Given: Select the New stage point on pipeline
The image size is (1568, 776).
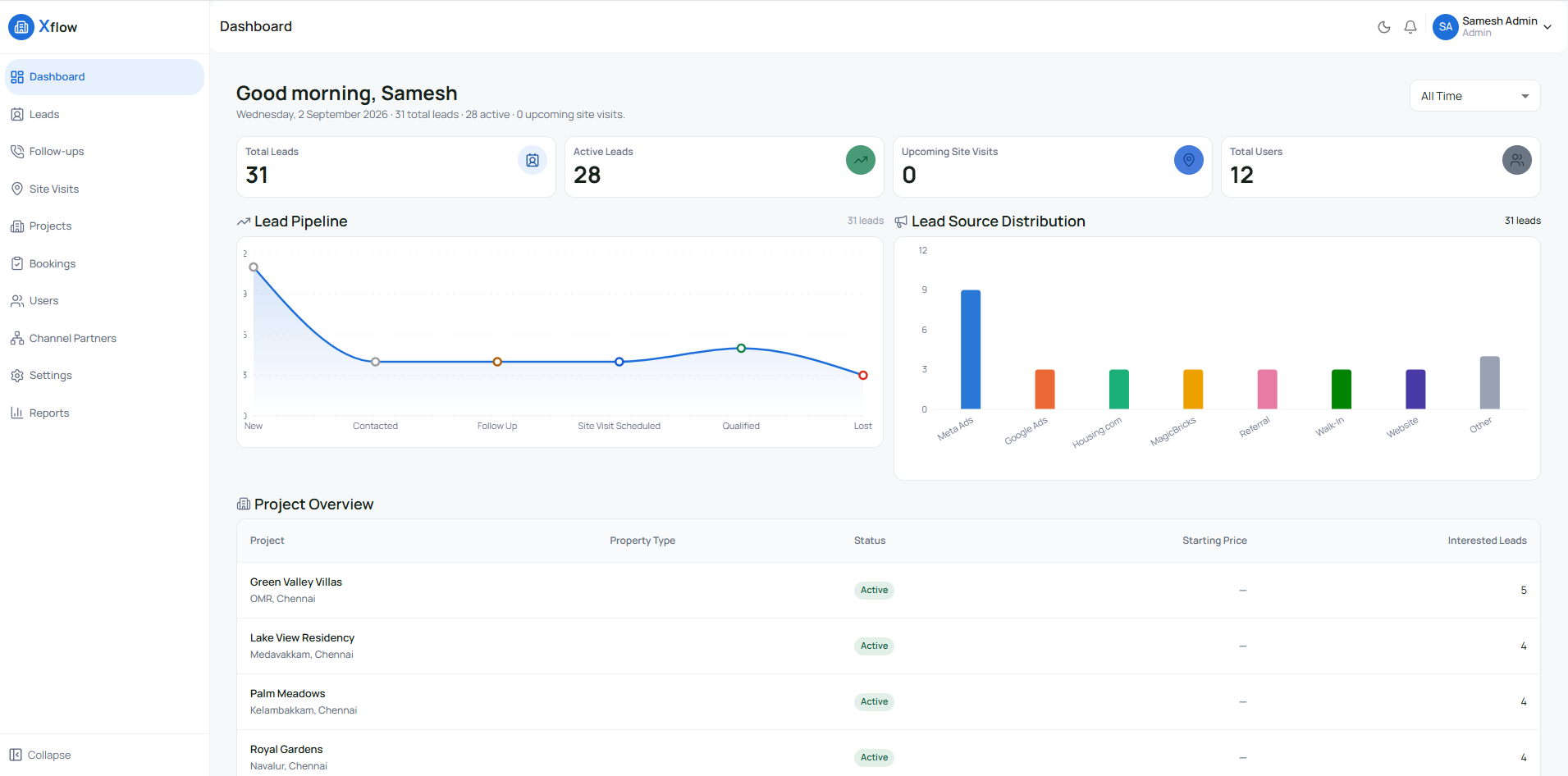Looking at the screenshot, I should point(254,267).
